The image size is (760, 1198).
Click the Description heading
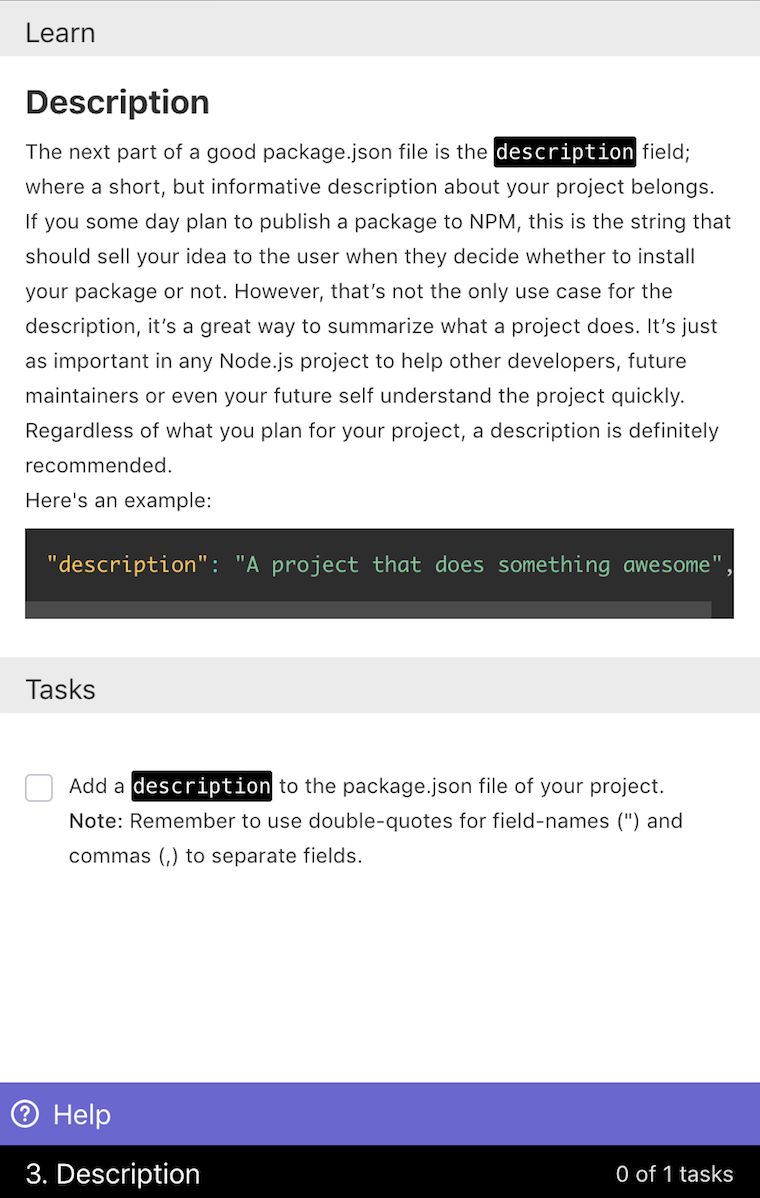(118, 102)
